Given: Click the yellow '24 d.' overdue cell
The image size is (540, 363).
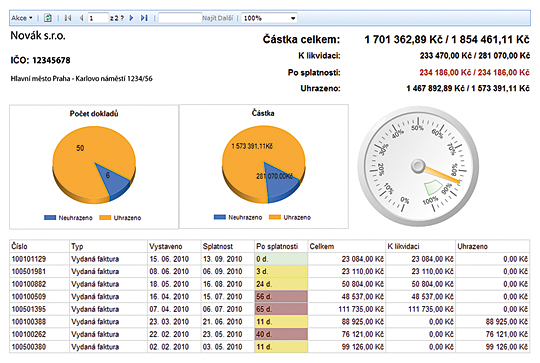Looking at the screenshot, I should [281, 284].
